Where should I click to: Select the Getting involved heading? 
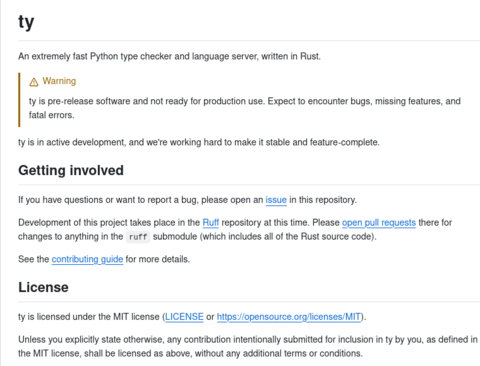(71, 170)
